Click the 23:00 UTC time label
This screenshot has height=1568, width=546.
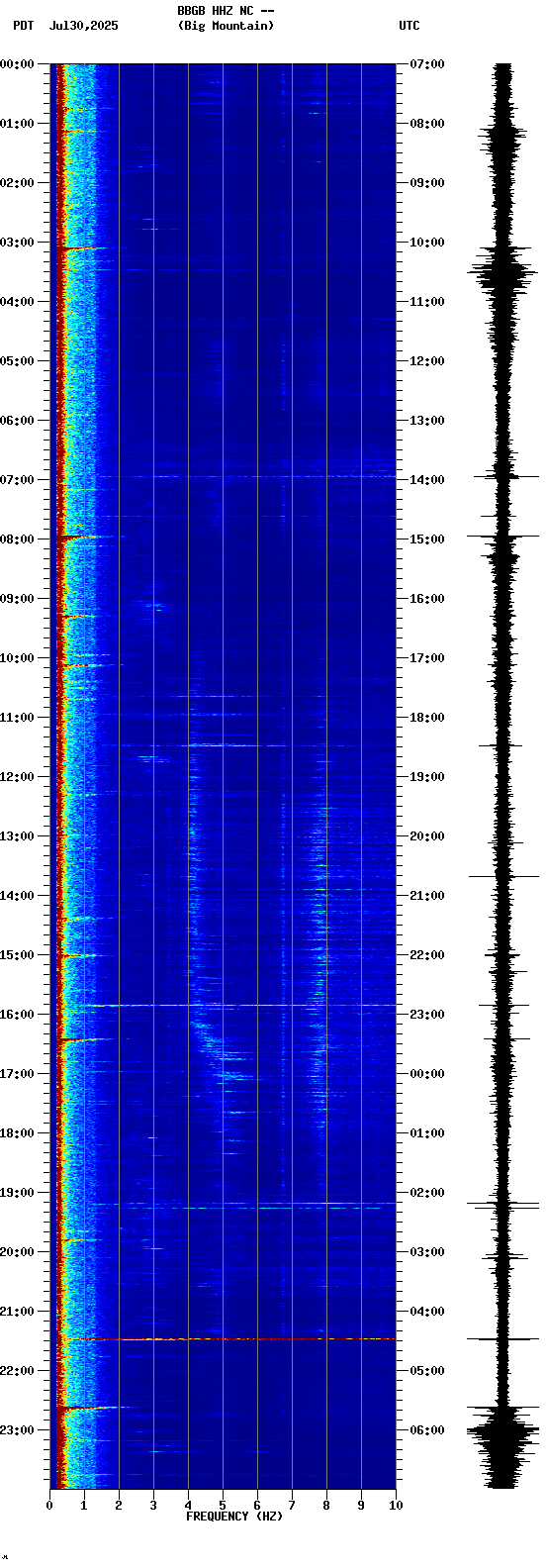(x=427, y=1015)
